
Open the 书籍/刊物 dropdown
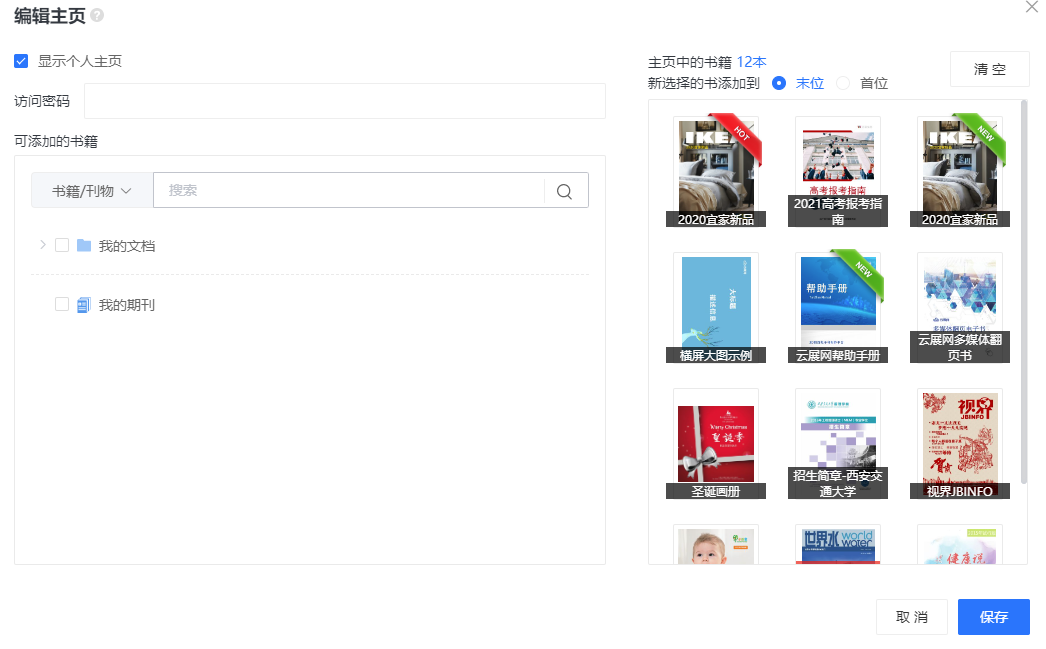click(x=92, y=191)
